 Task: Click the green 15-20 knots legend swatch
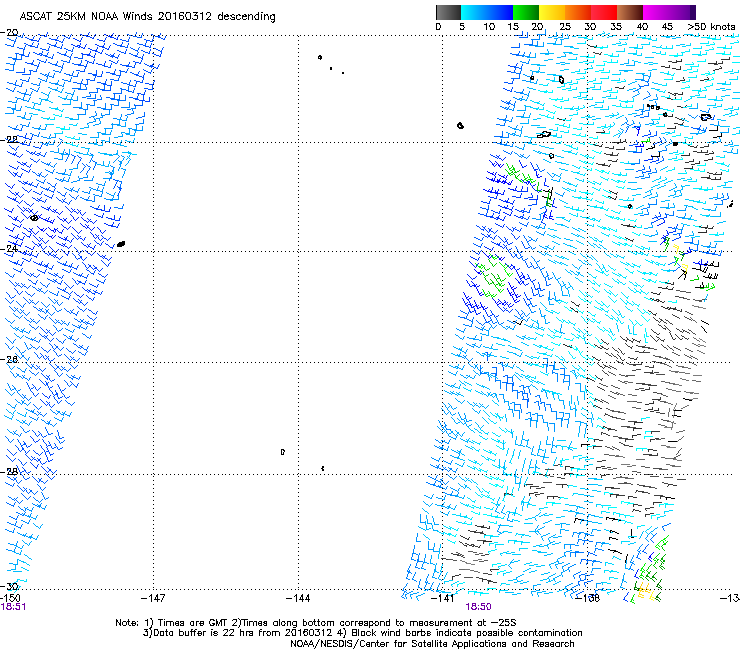[x=526, y=12]
